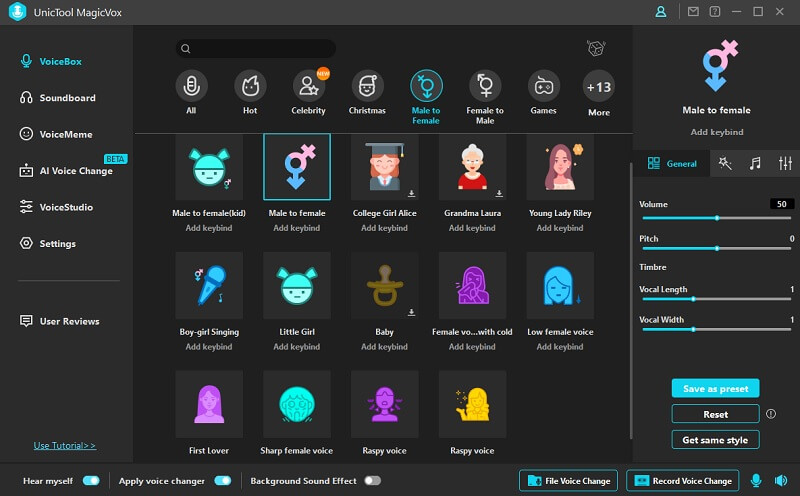Choose the Celebrity voice category
Image resolution: width=800 pixels, height=496 pixels.
[x=309, y=87]
